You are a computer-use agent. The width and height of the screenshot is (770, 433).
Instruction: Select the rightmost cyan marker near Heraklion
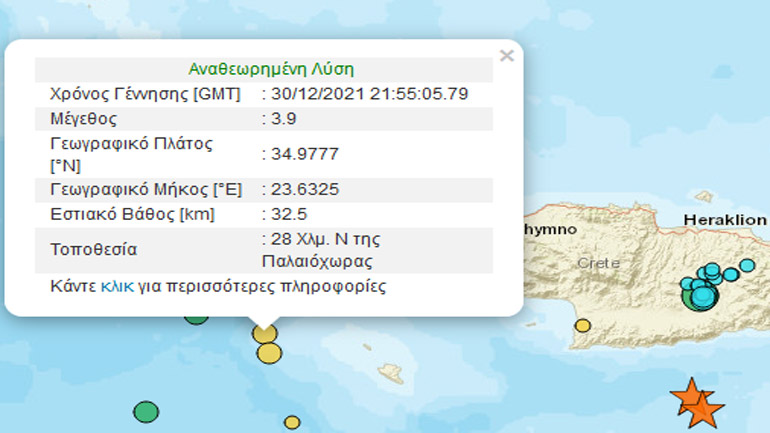coord(747,266)
